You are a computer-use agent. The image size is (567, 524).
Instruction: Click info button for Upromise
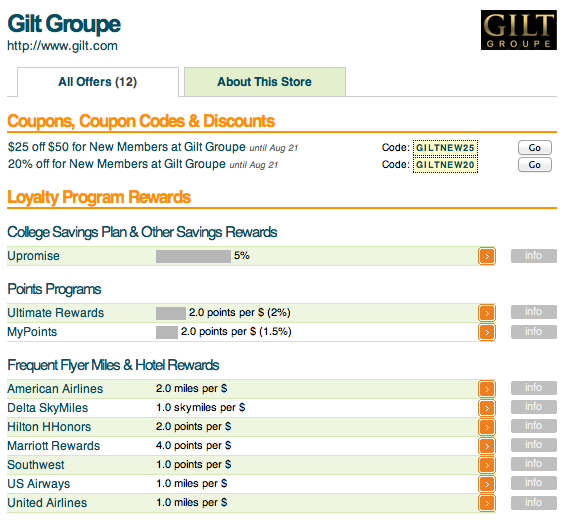(533, 256)
